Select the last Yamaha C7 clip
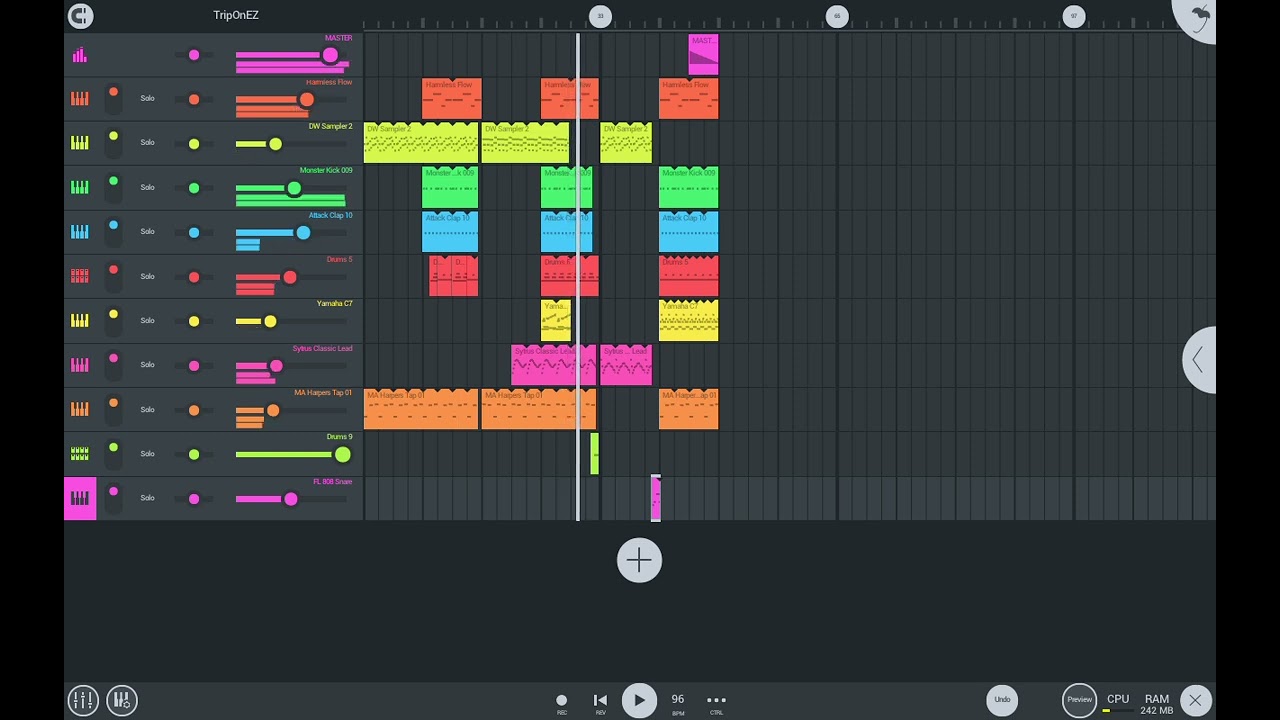The image size is (1280, 720). click(x=689, y=320)
